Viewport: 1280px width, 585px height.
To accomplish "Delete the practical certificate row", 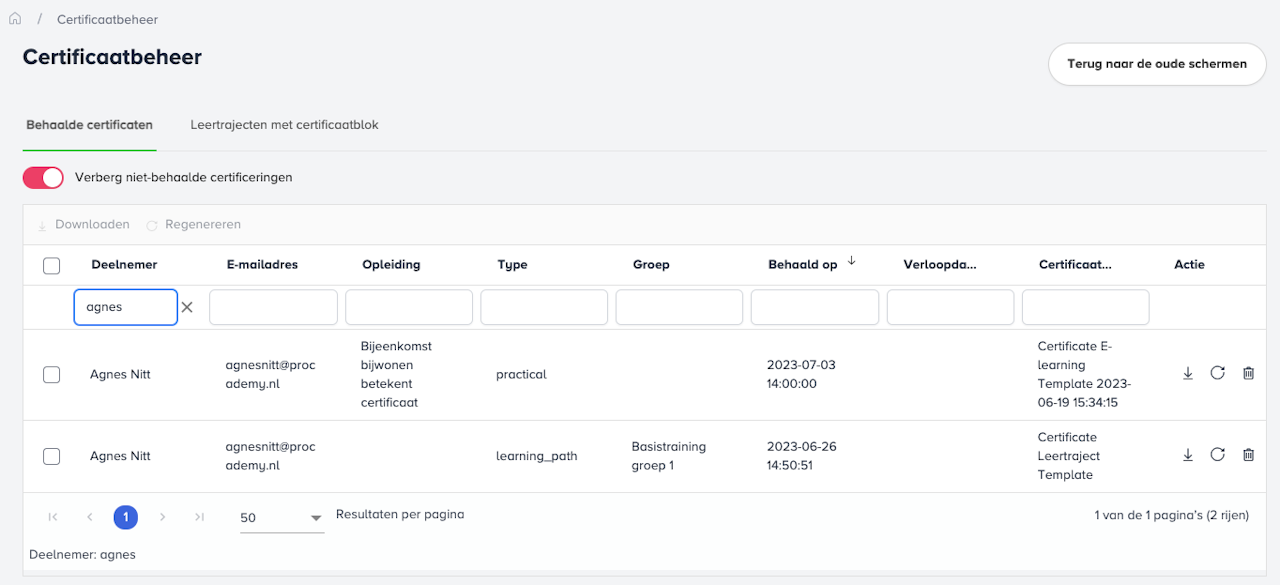I will tap(1248, 373).
